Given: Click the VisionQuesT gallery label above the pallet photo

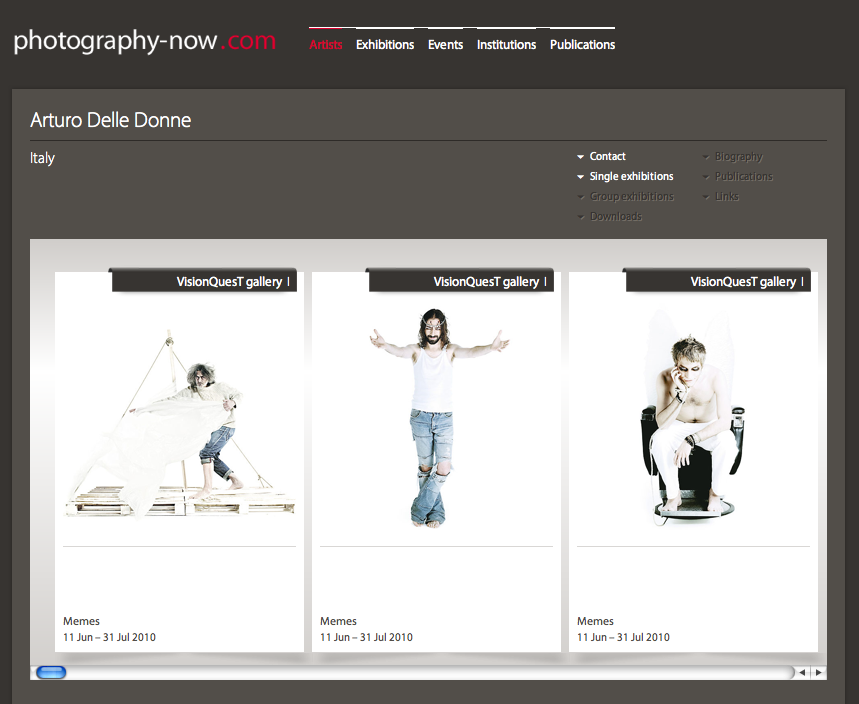Looking at the screenshot, I should click(229, 282).
